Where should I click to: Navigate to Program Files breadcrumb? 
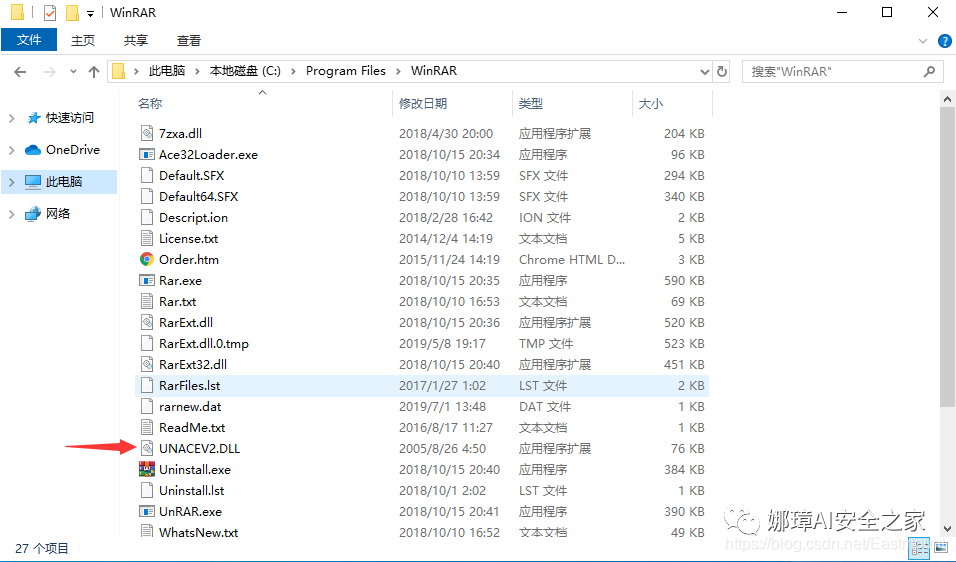point(346,71)
